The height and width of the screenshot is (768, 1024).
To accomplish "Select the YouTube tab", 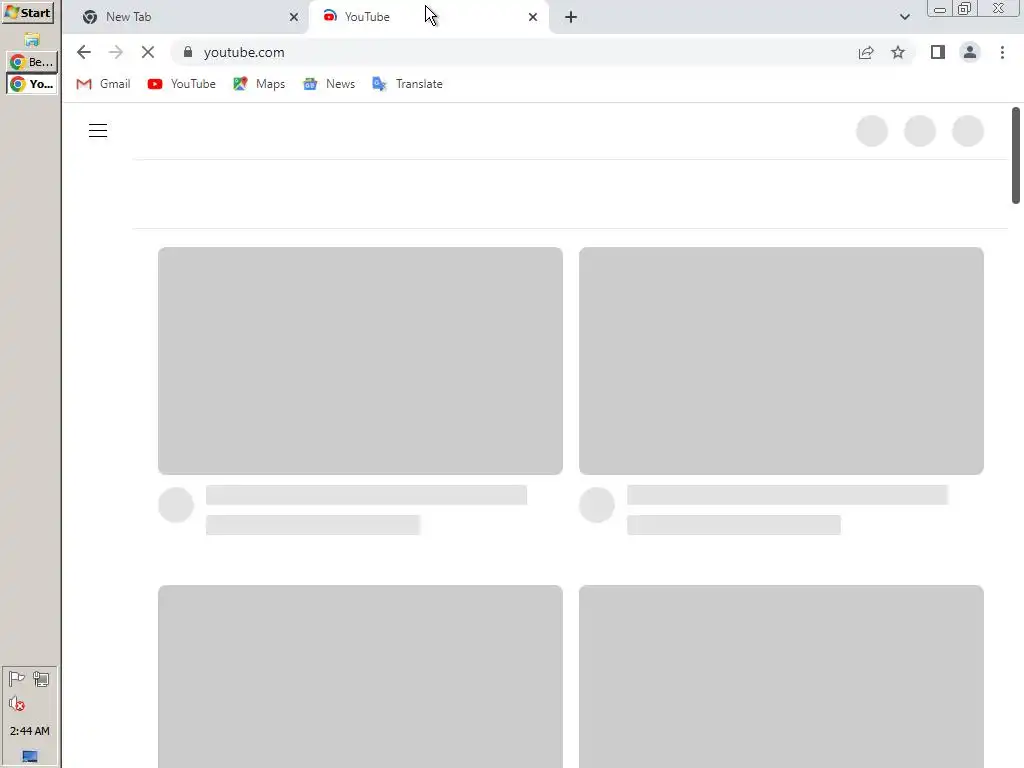I will coord(428,17).
